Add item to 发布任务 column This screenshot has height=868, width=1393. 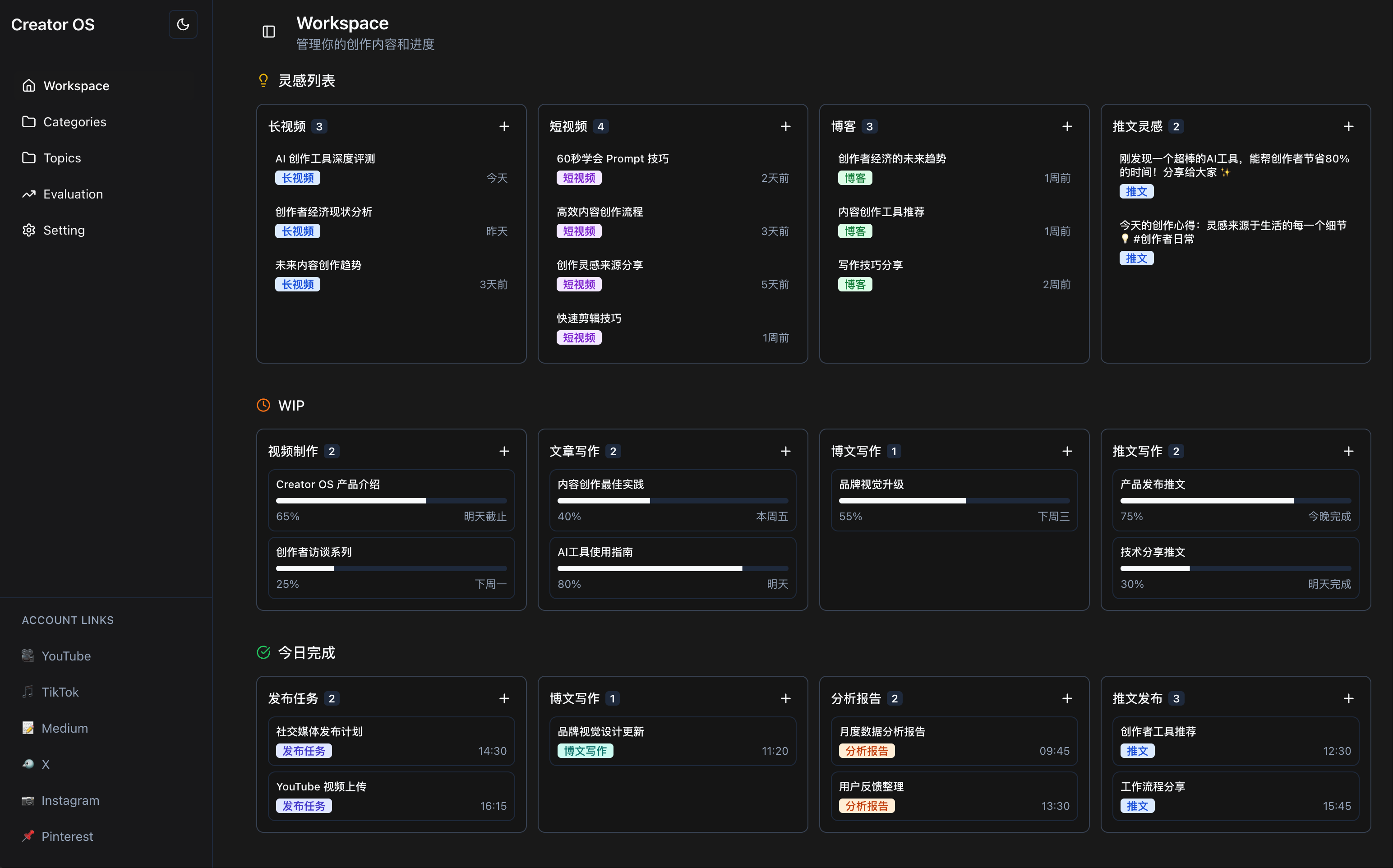504,698
